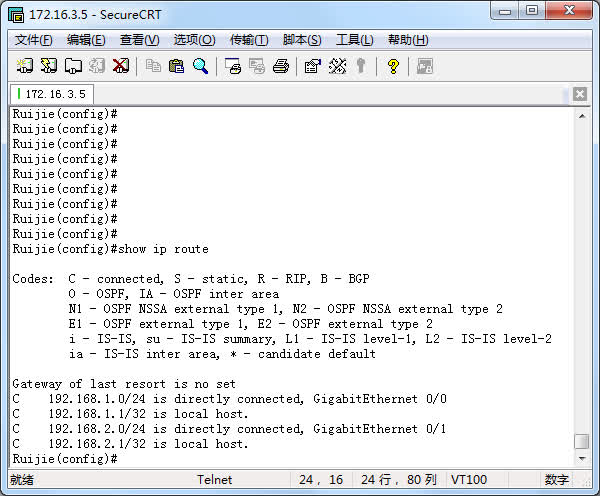
Task: Click the Print toolbar icon
Action: (x=281, y=66)
